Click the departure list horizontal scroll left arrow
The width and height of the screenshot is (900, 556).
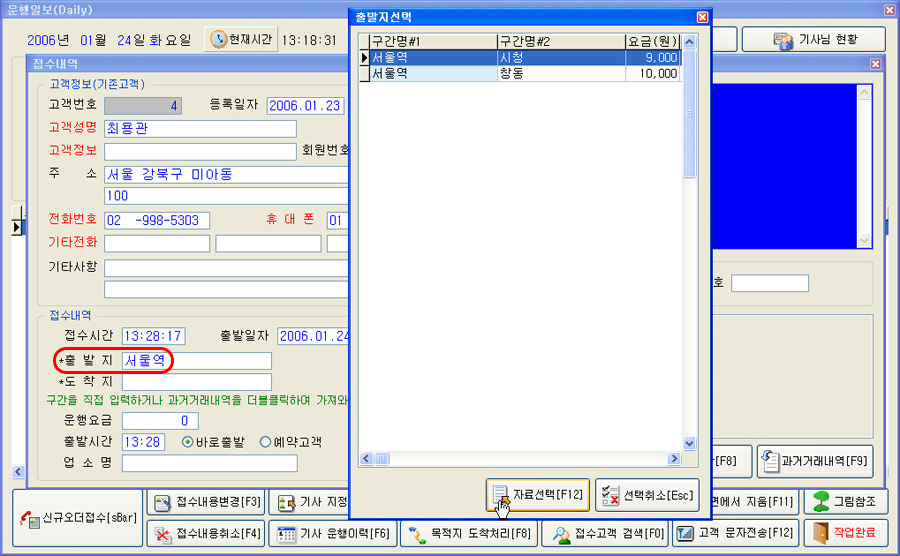pos(366,458)
